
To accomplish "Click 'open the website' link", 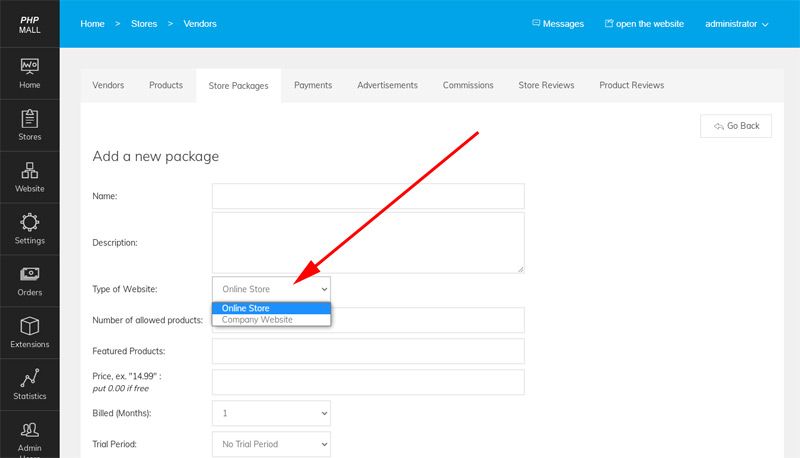I will tap(644, 23).
